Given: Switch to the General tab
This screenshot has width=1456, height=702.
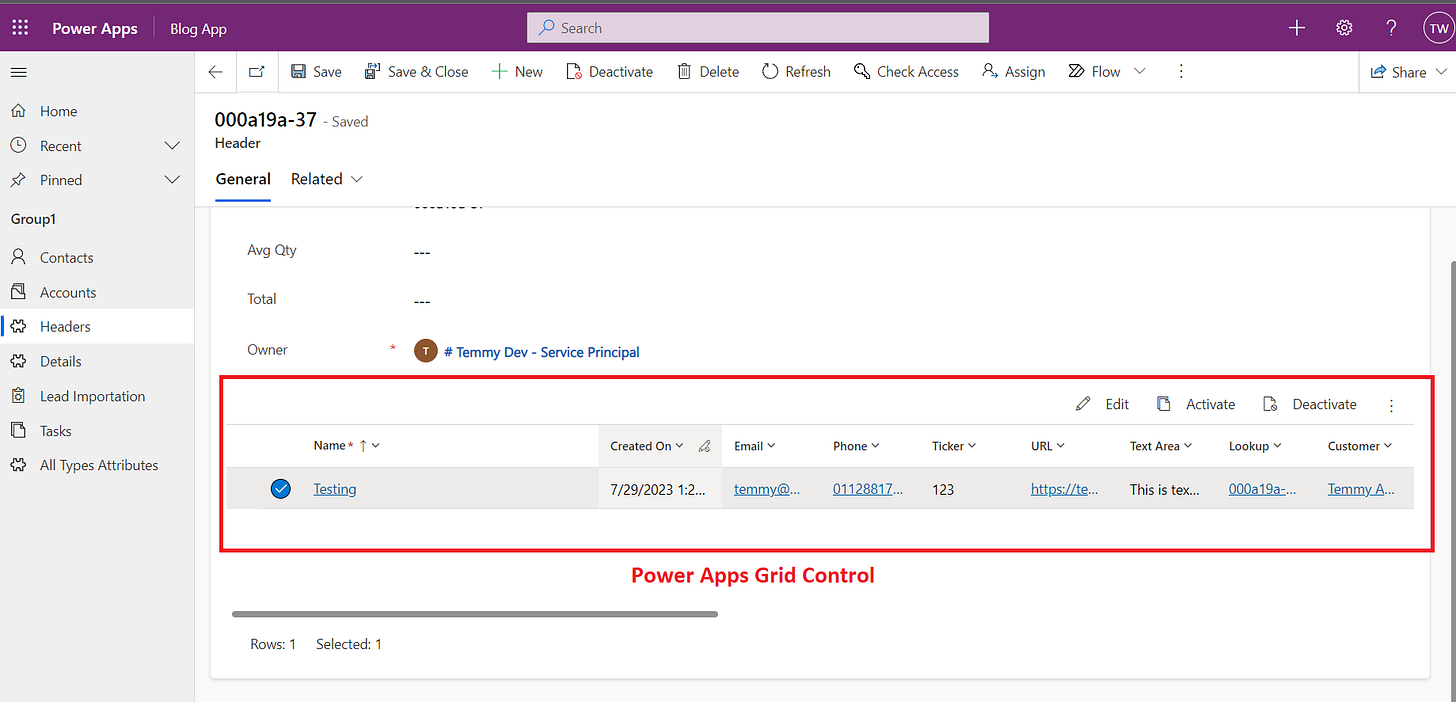Looking at the screenshot, I should [243, 179].
